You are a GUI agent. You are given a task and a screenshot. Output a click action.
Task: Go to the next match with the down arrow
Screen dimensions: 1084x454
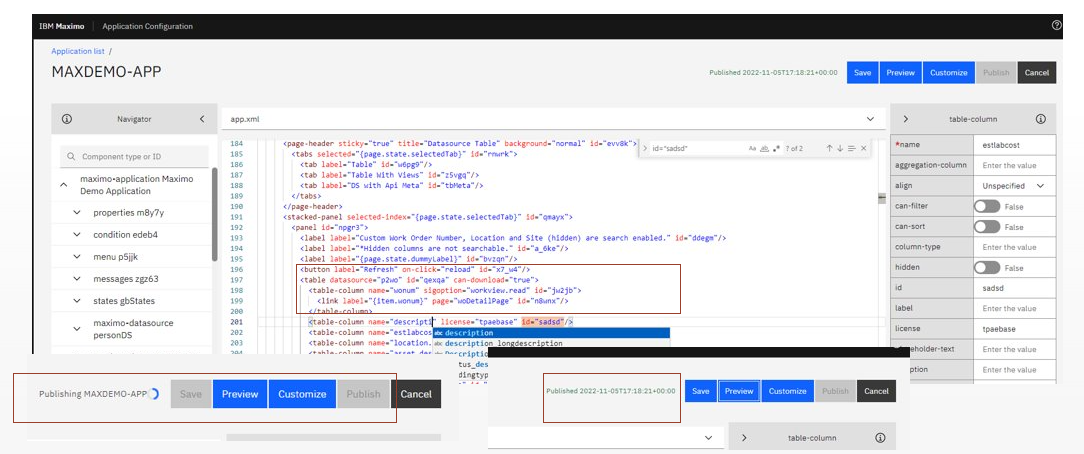pyautogui.click(x=840, y=149)
